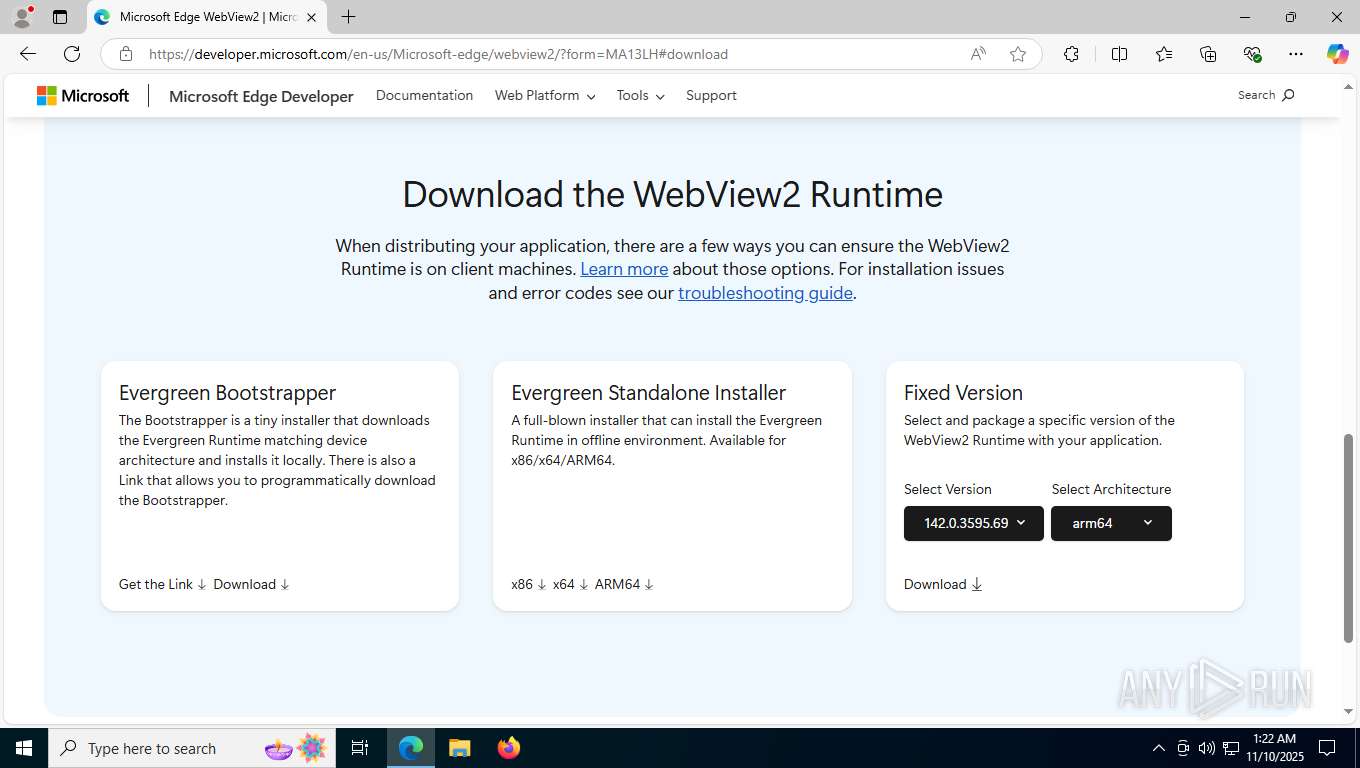This screenshot has height=768, width=1360.
Task: Open Task View from taskbar
Action: coord(360,748)
